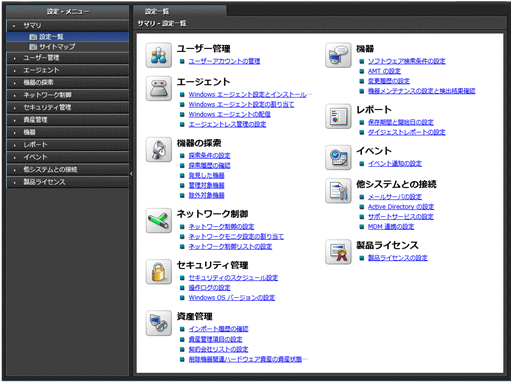Click the 機器 computer icon
The image size is (514, 384).
coord(338,55)
